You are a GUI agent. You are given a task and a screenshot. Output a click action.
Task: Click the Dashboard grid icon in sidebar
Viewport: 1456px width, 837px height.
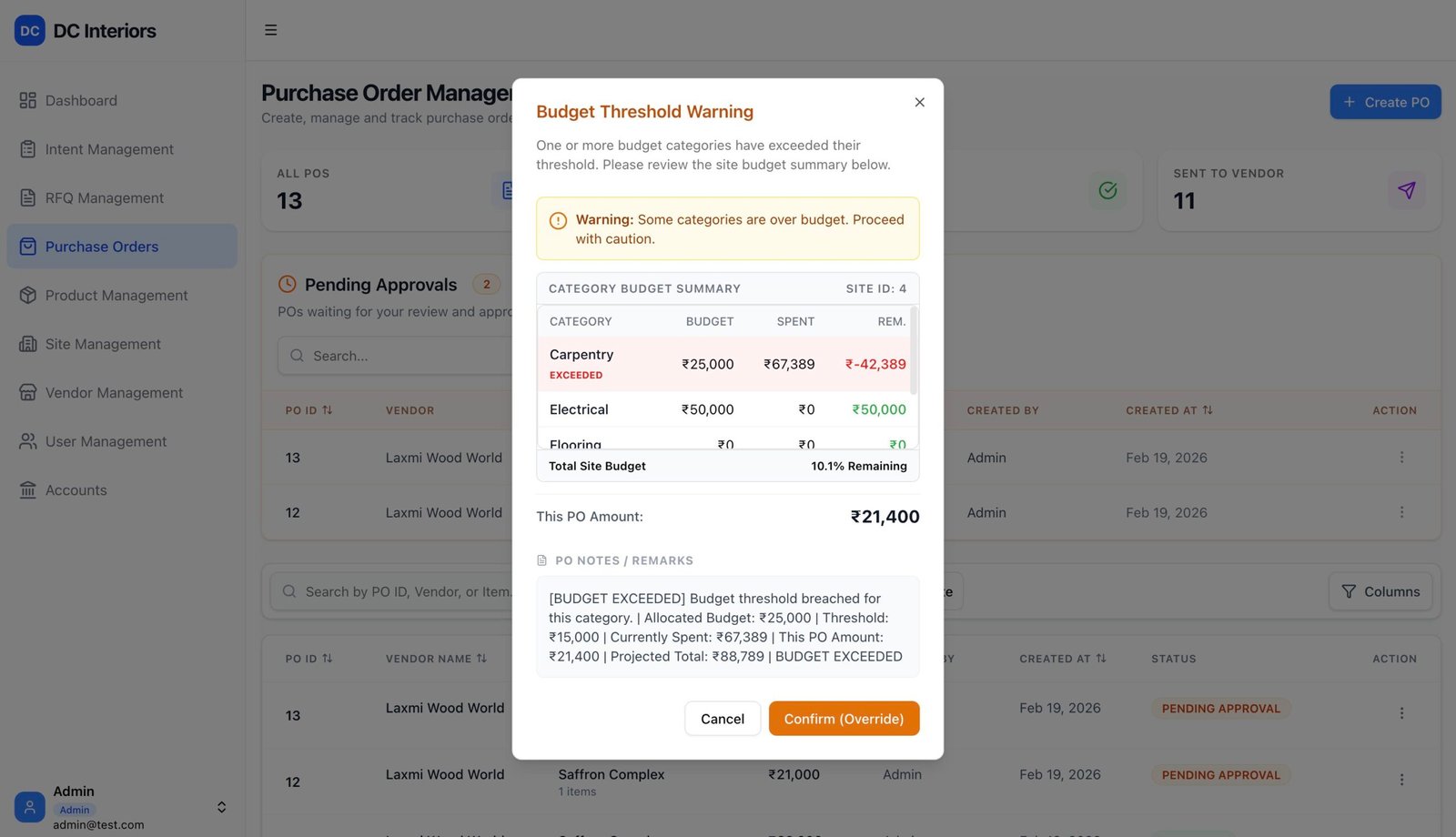click(28, 101)
